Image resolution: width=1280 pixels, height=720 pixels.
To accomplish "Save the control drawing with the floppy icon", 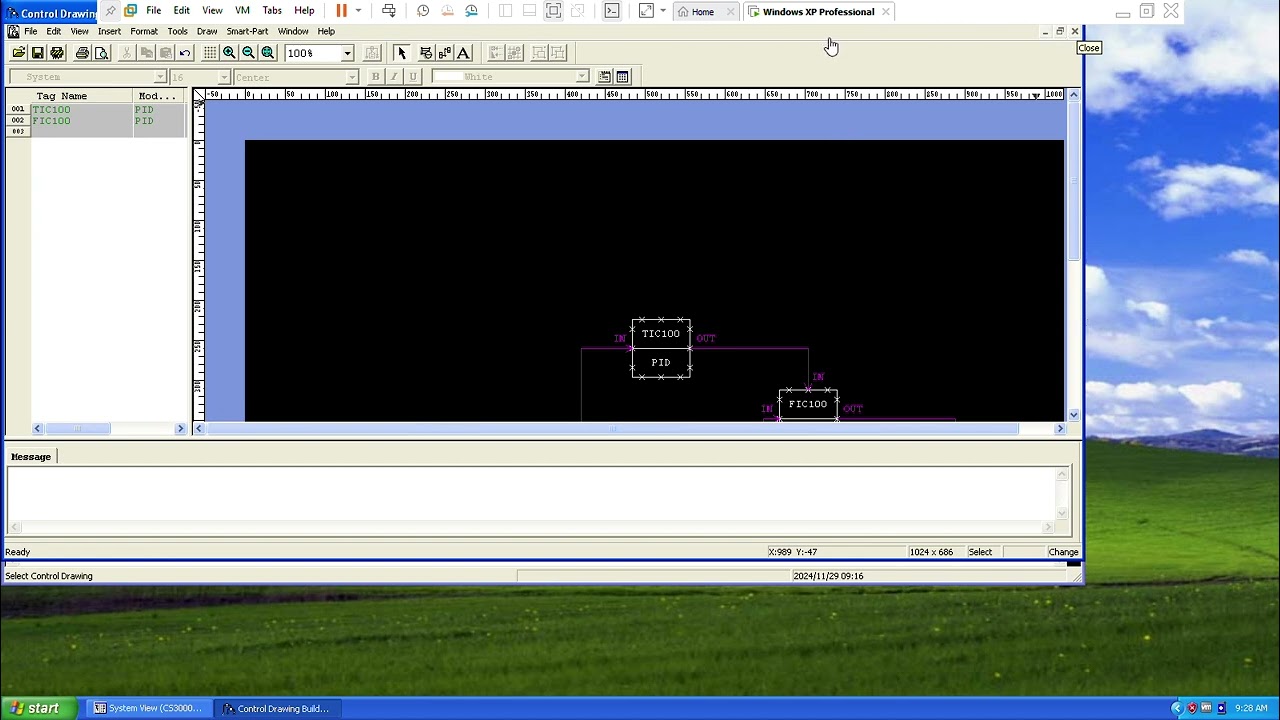I will point(38,53).
